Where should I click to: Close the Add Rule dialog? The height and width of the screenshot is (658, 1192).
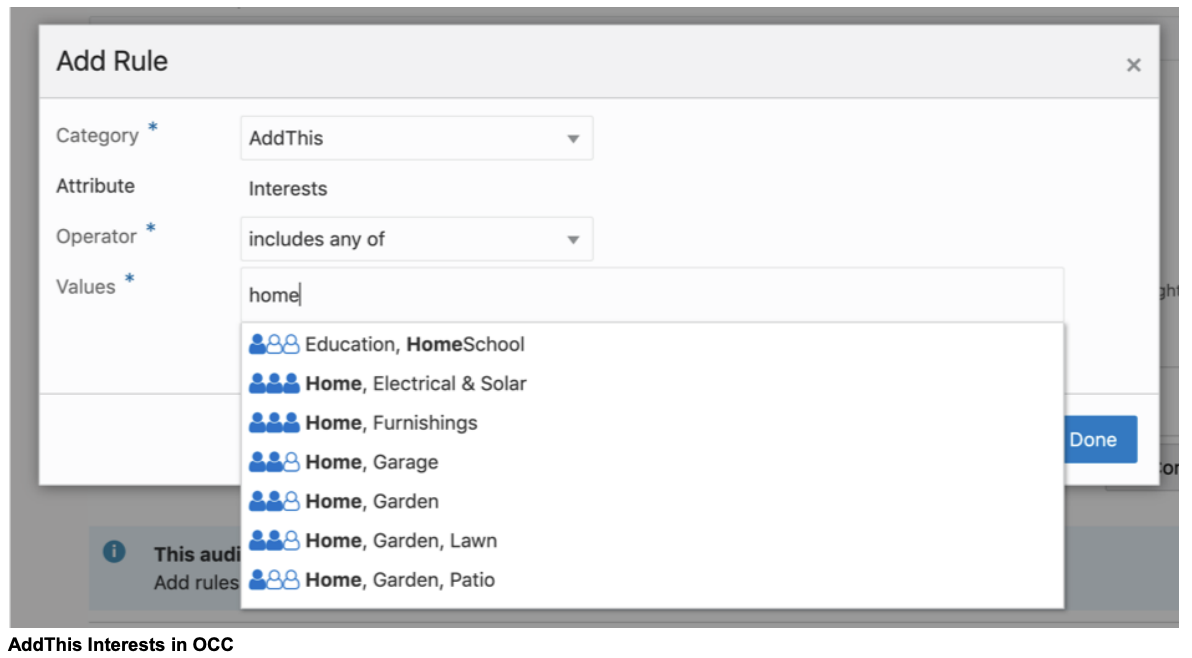1133,65
